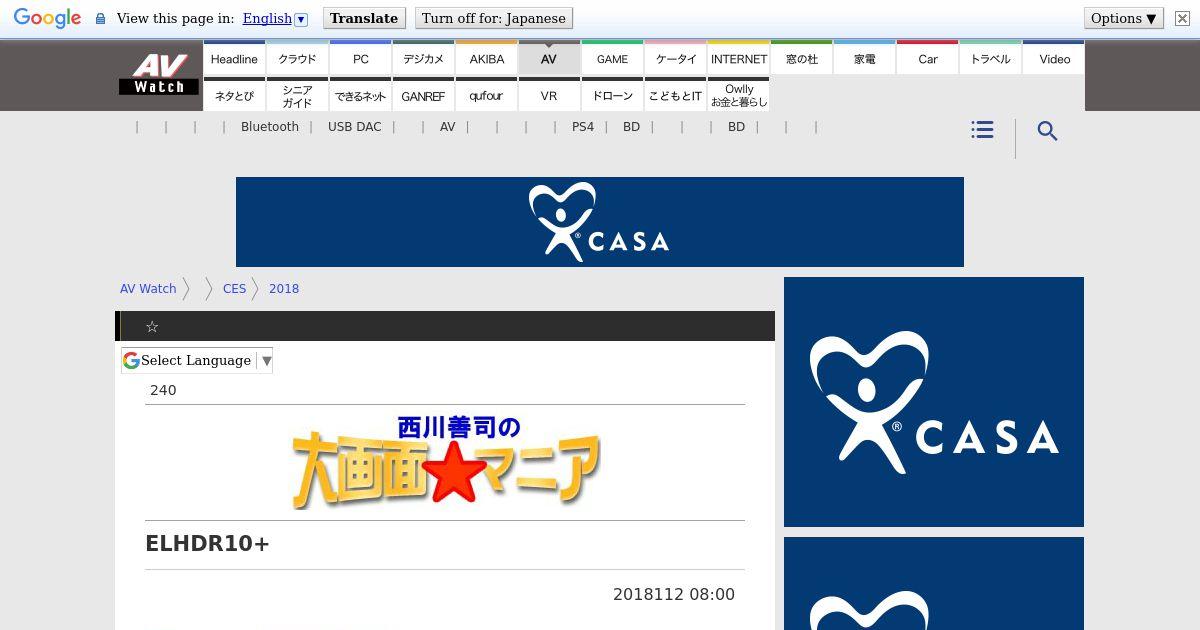Click the AV Watch logo

point(159,75)
